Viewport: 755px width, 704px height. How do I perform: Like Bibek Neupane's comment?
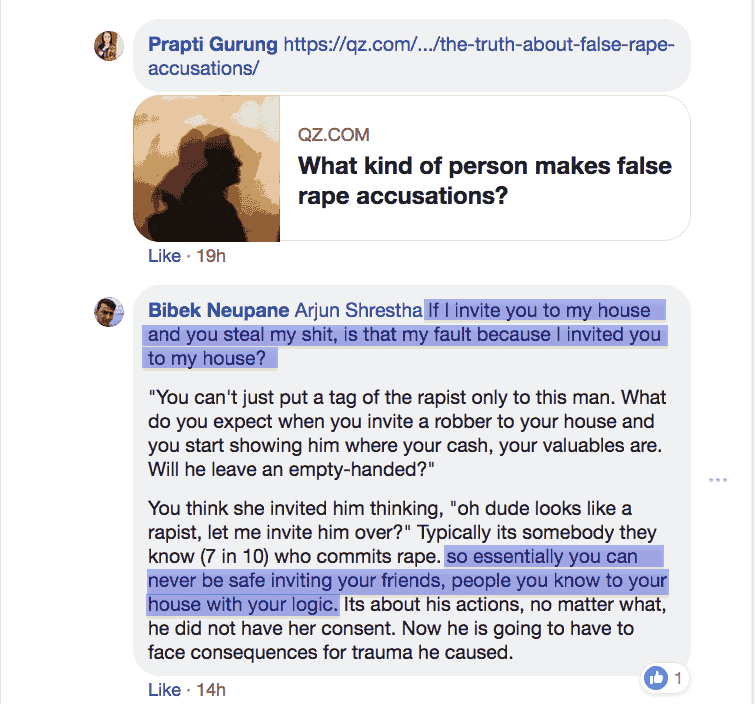164,690
